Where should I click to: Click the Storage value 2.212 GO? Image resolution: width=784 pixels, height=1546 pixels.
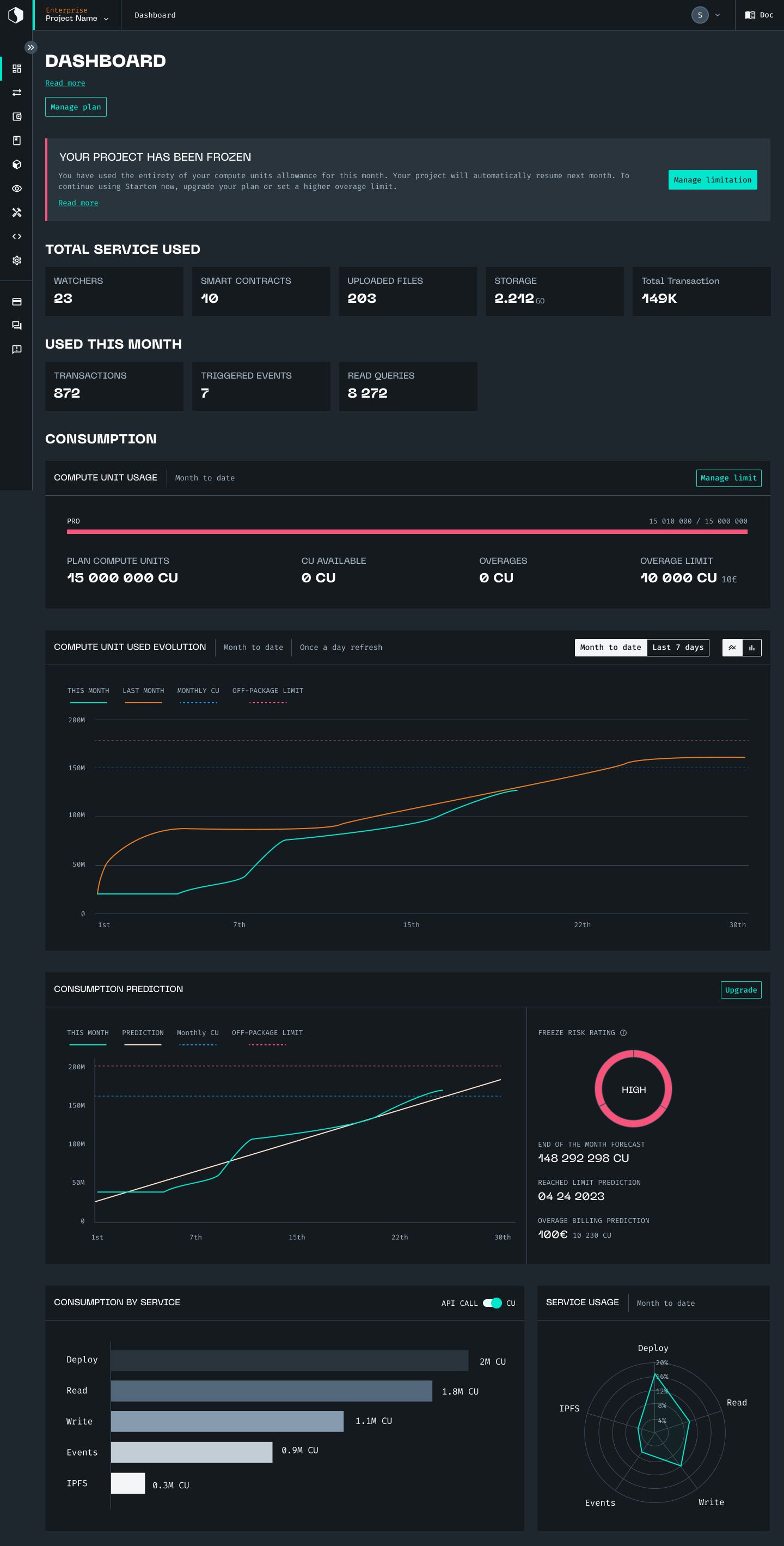(x=519, y=299)
